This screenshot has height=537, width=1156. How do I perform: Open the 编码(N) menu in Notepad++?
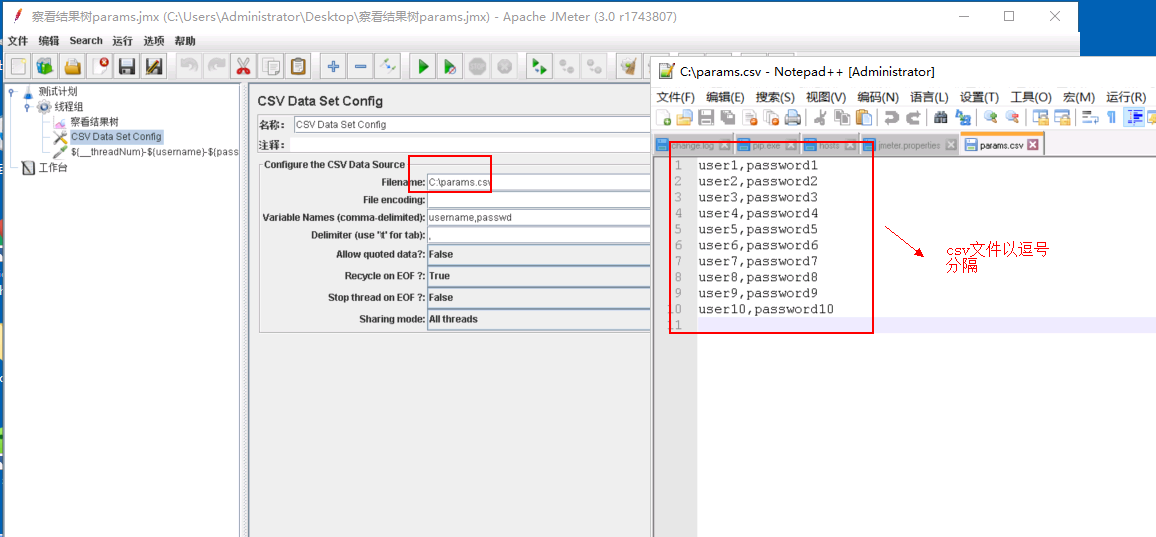[x=877, y=97]
